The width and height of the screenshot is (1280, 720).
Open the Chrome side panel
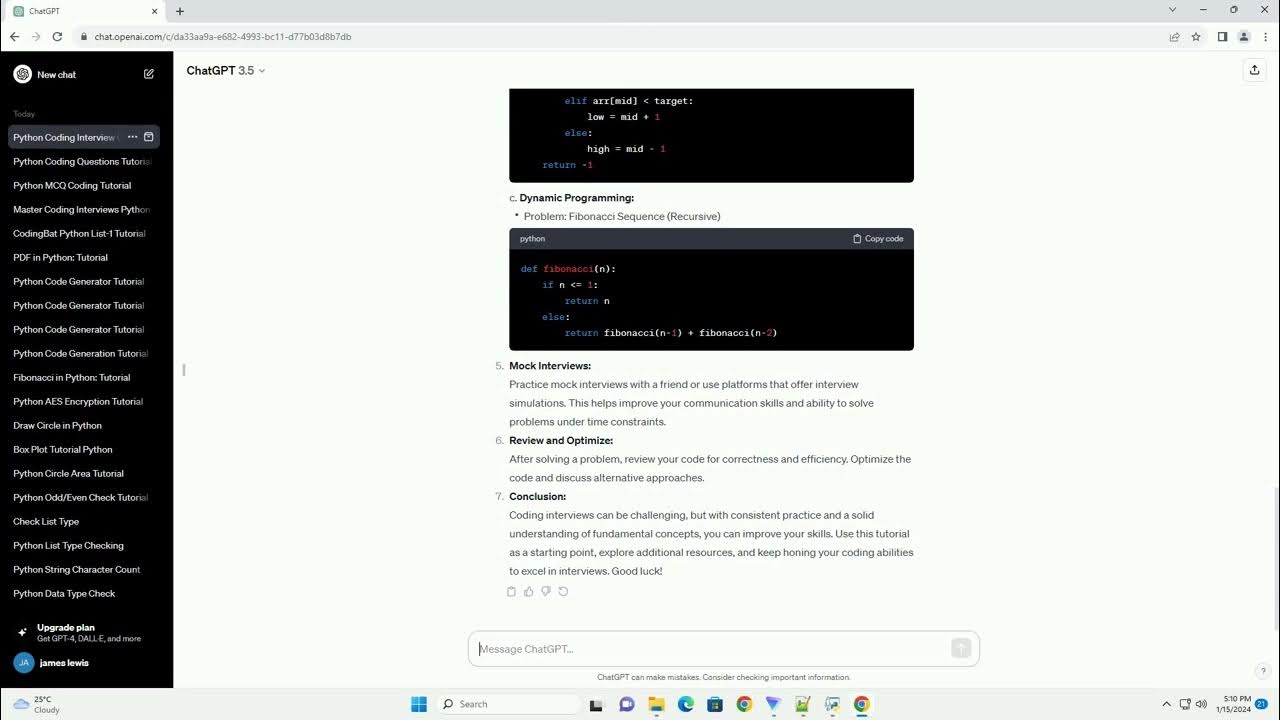click(1222, 37)
